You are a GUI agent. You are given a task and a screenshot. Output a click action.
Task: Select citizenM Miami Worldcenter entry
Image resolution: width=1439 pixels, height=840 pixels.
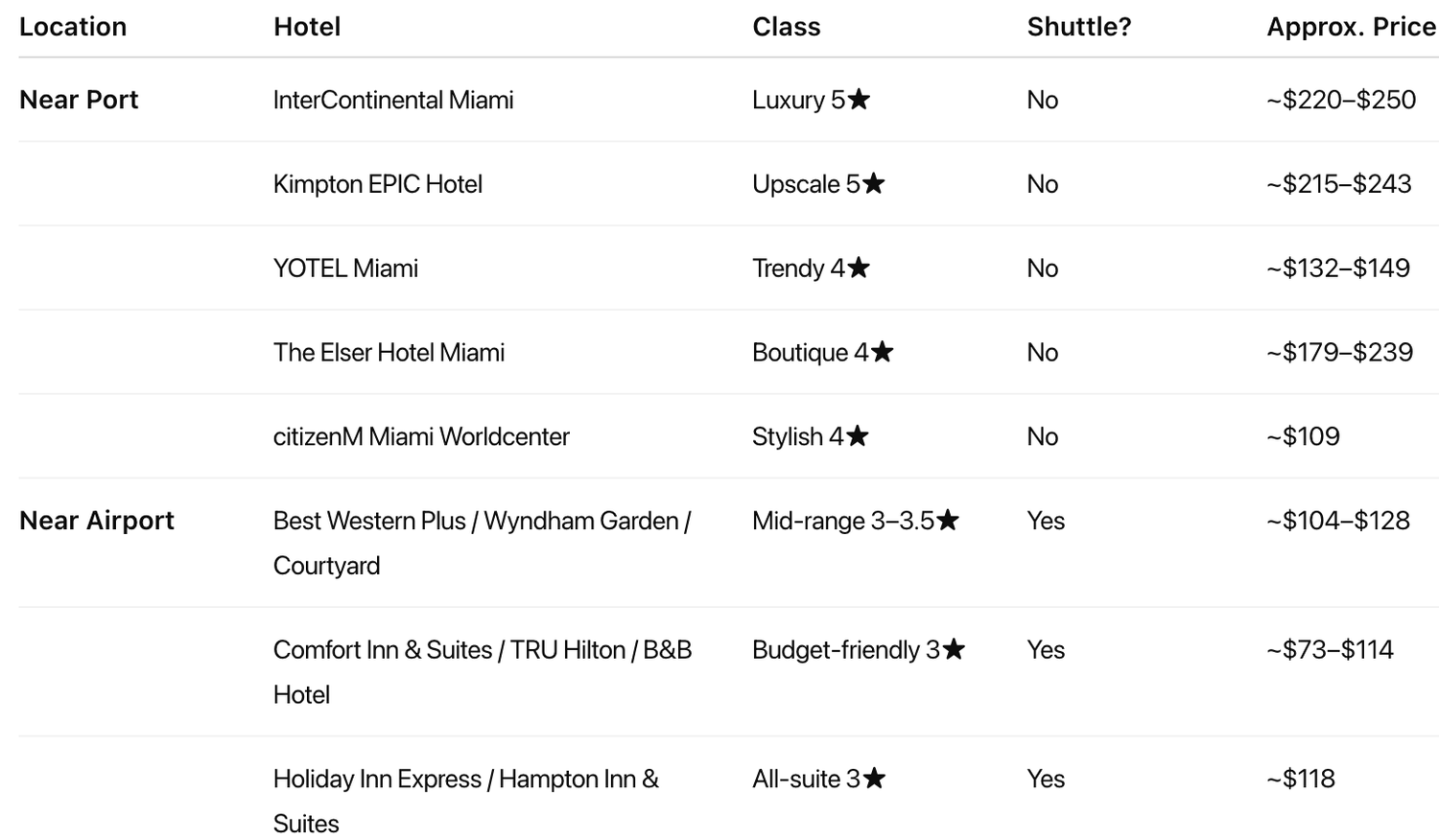click(x=421, y=437)
